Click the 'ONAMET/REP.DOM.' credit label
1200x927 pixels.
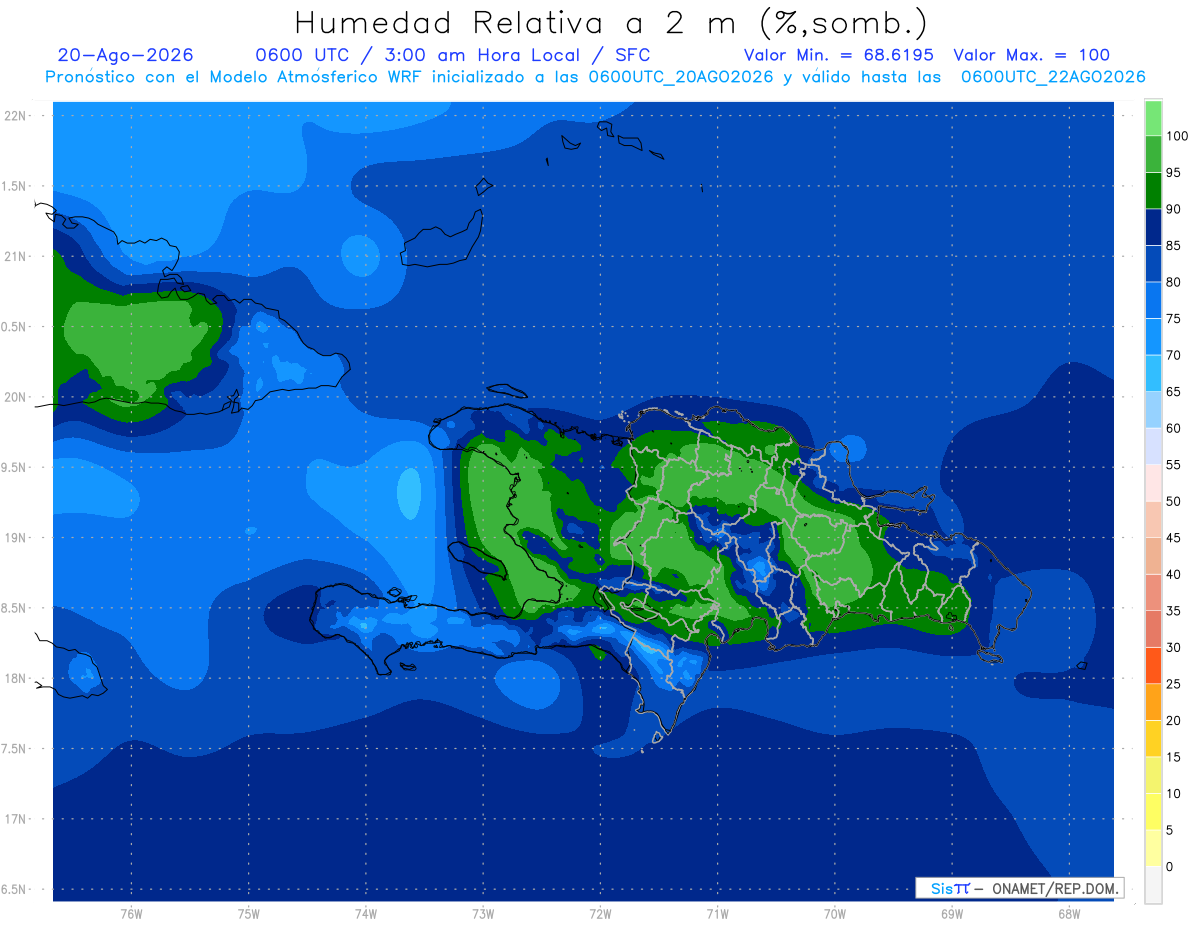pyautogui.click(x=1054, y=888)
